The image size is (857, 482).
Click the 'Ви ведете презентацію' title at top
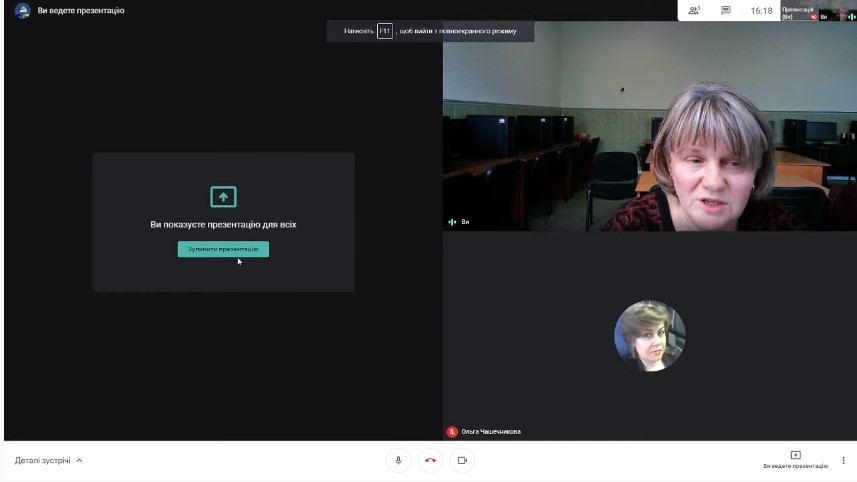(81, 10)
